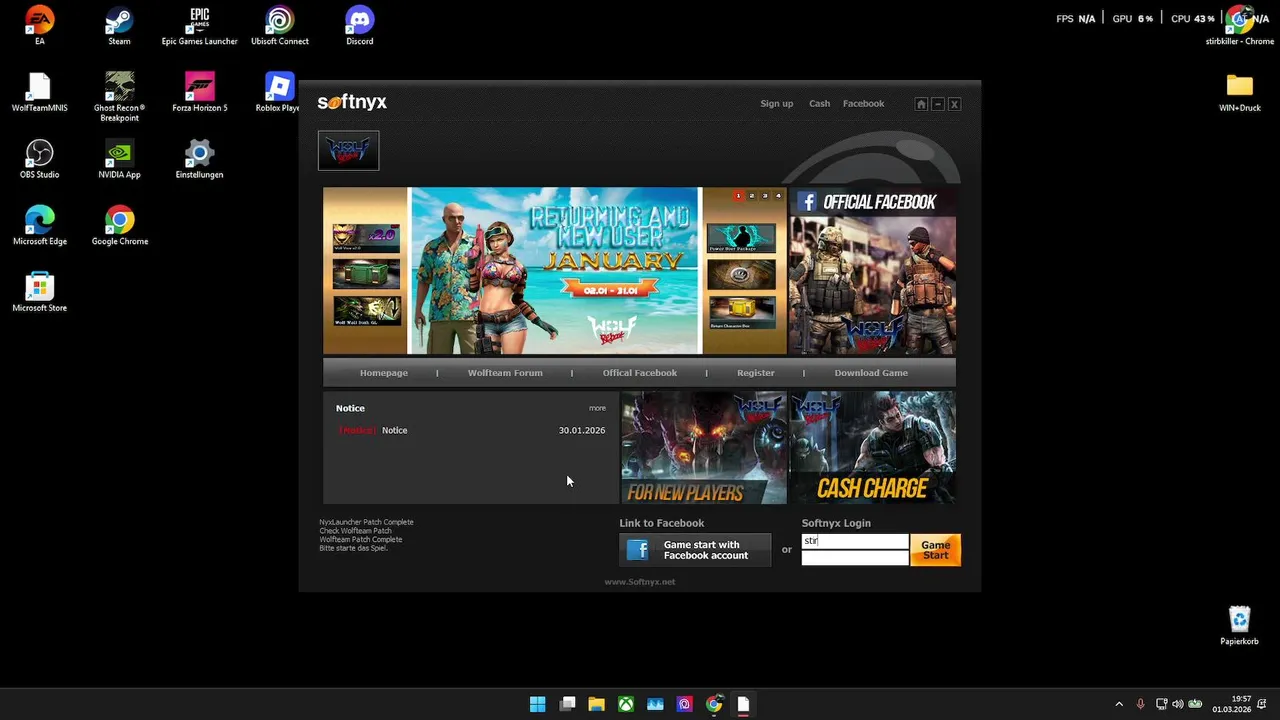This screenshot has width=1280, height=720.
Task: Open the Roblox Player desktop icon
Action: (x=279, y=93)
